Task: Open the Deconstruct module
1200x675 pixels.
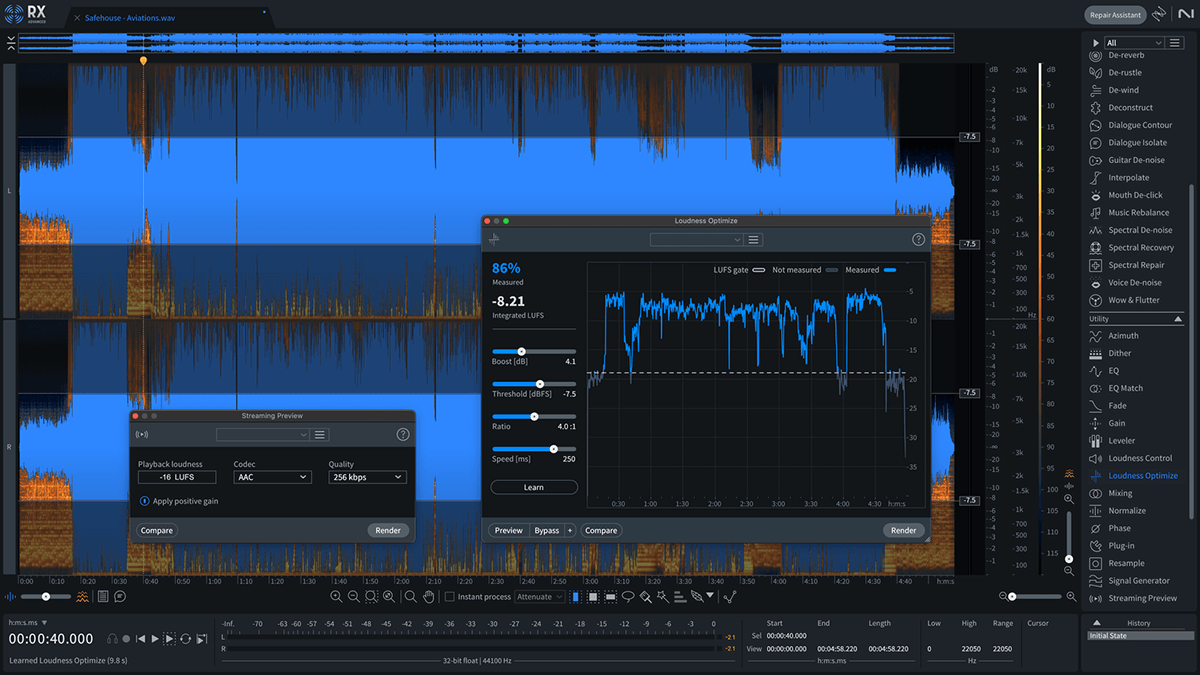Action: (1130, 108)
